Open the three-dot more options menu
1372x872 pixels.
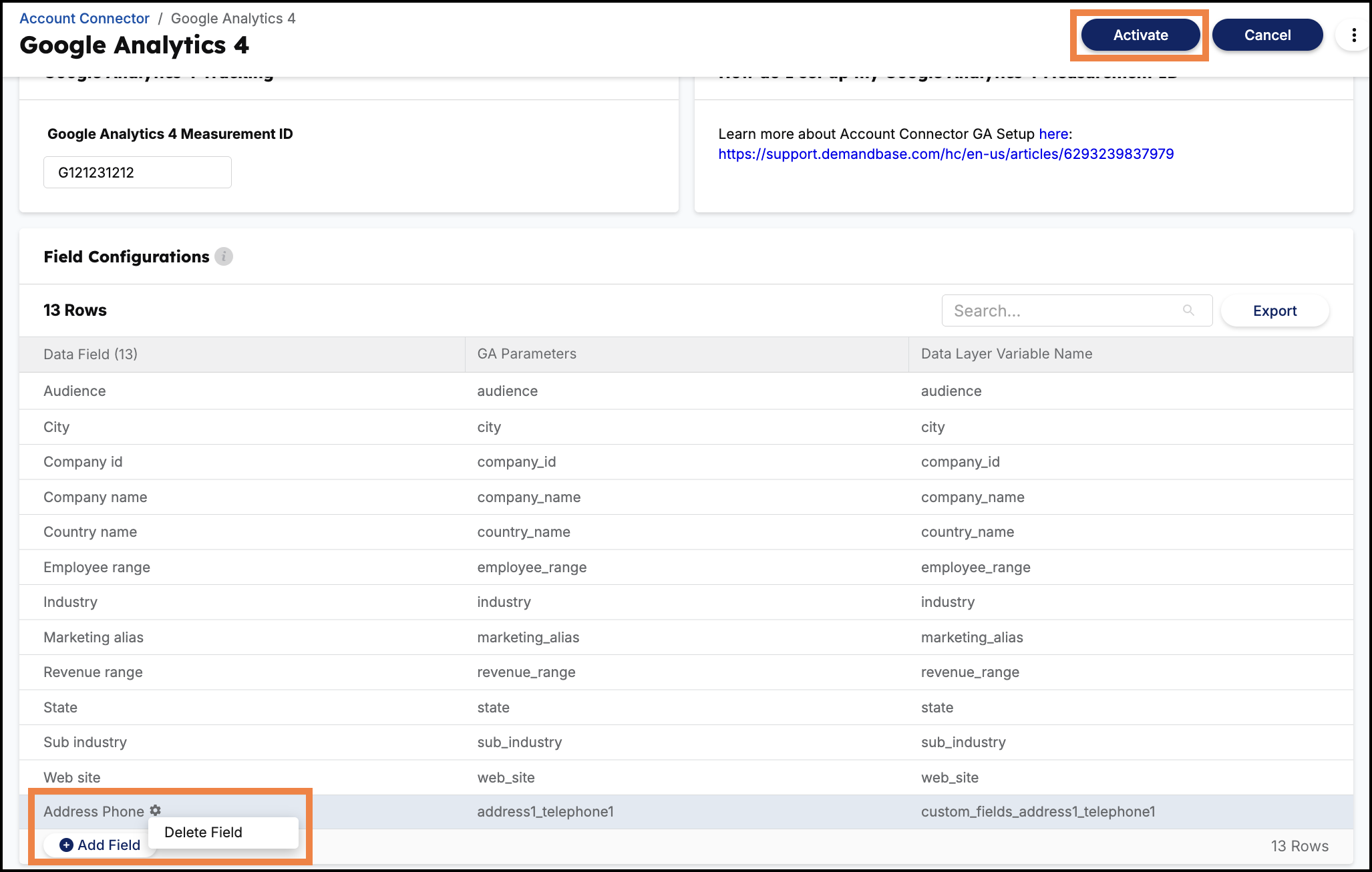click(x=1353, y=35)
